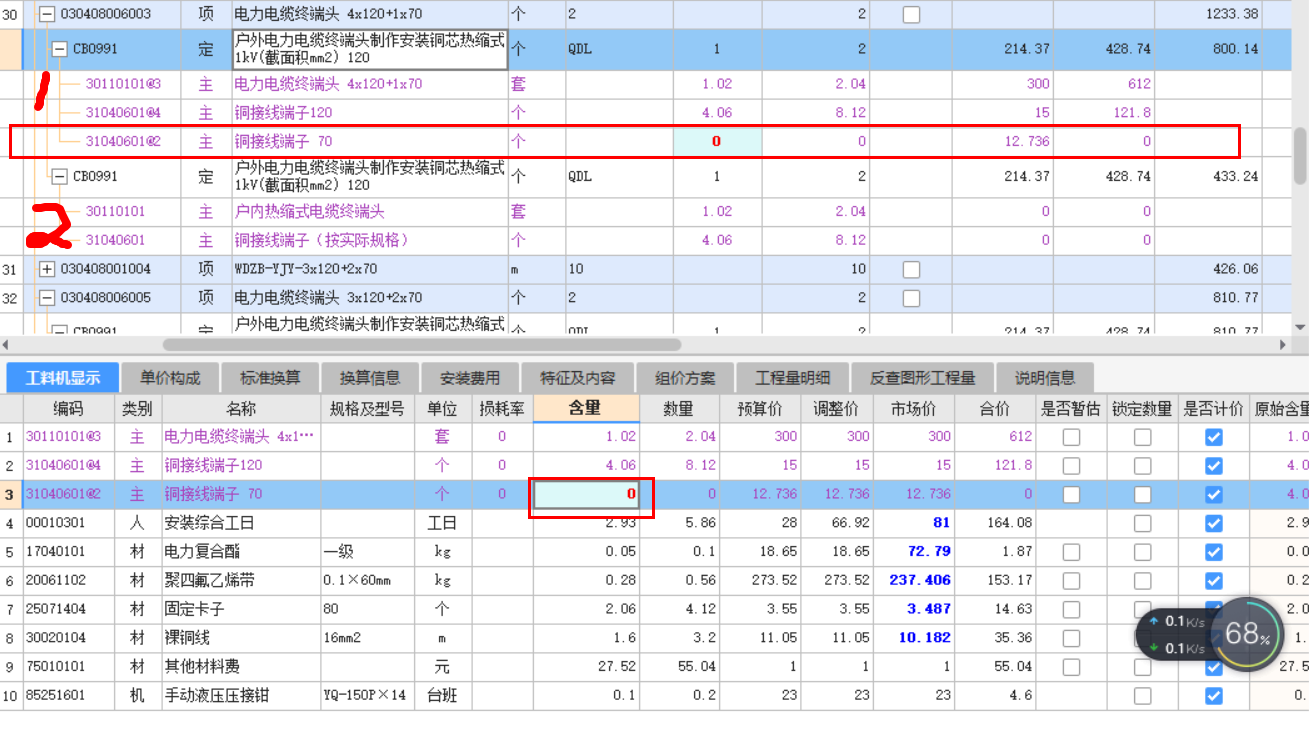Open the 组价方案 tab
Image resolution: width=1309 pixels, height=733 pixels.
[685, 378]
